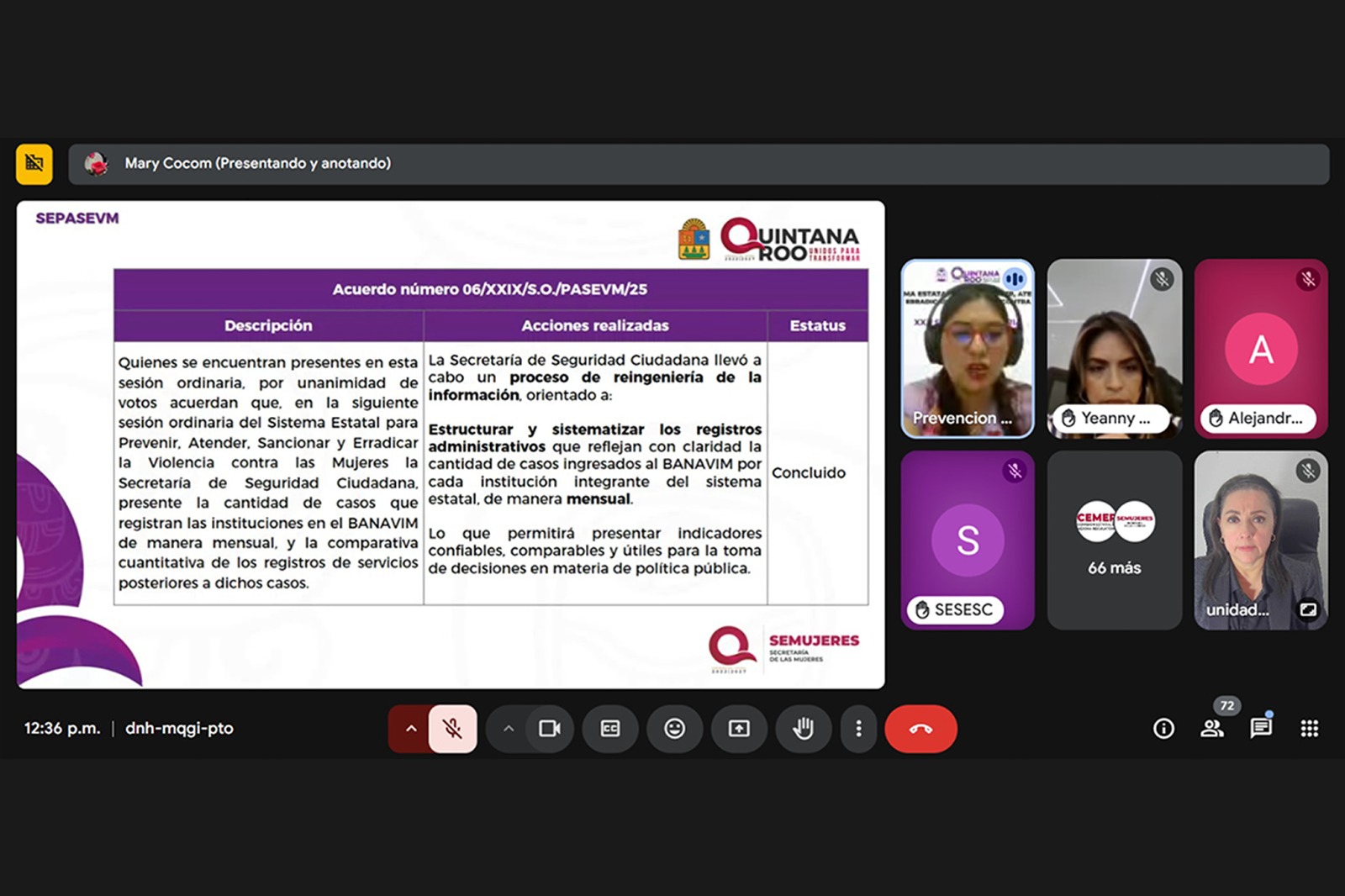Click the picture-in-picture icon on unidad tile
The image size is (1345, 896).
[1308, 609]
